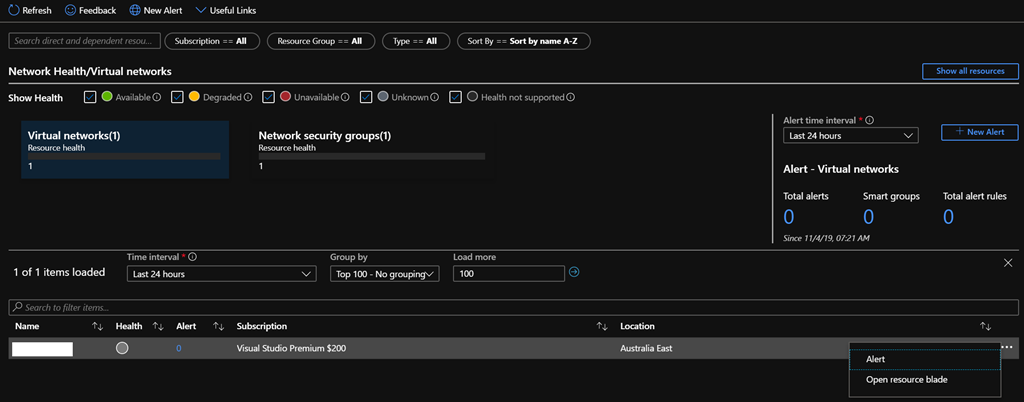Viewport: 1024px width, 402px height.
Task: Click the Refresh icon in toolbar
Action: (x=14, y=10)
